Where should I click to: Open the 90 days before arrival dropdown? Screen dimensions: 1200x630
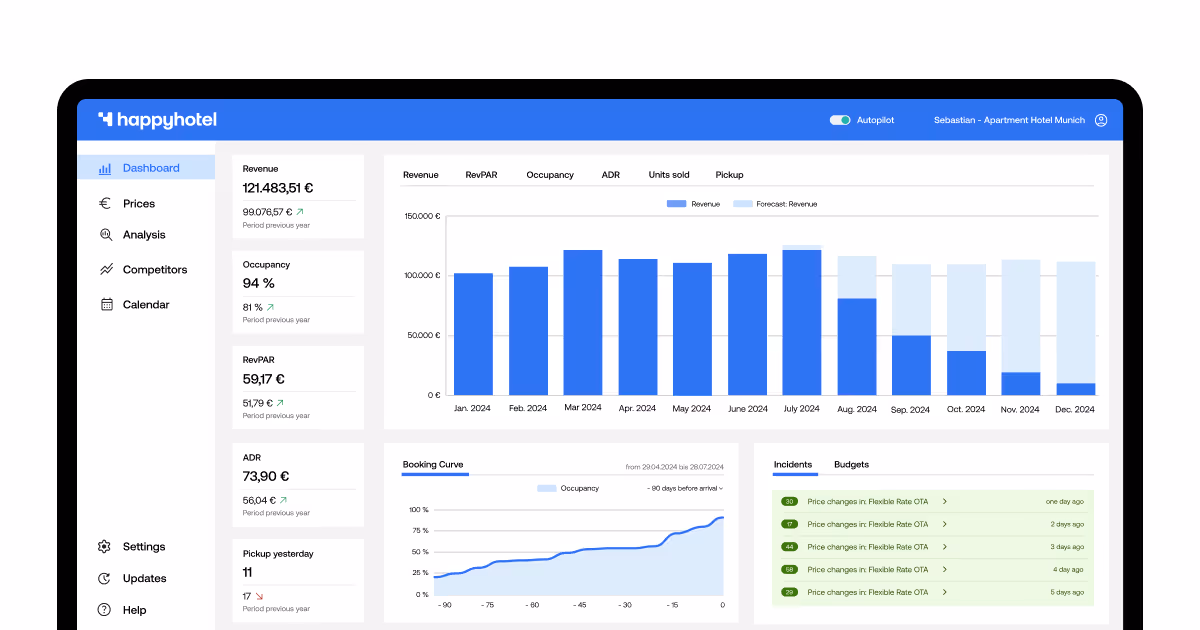point(685,488)
